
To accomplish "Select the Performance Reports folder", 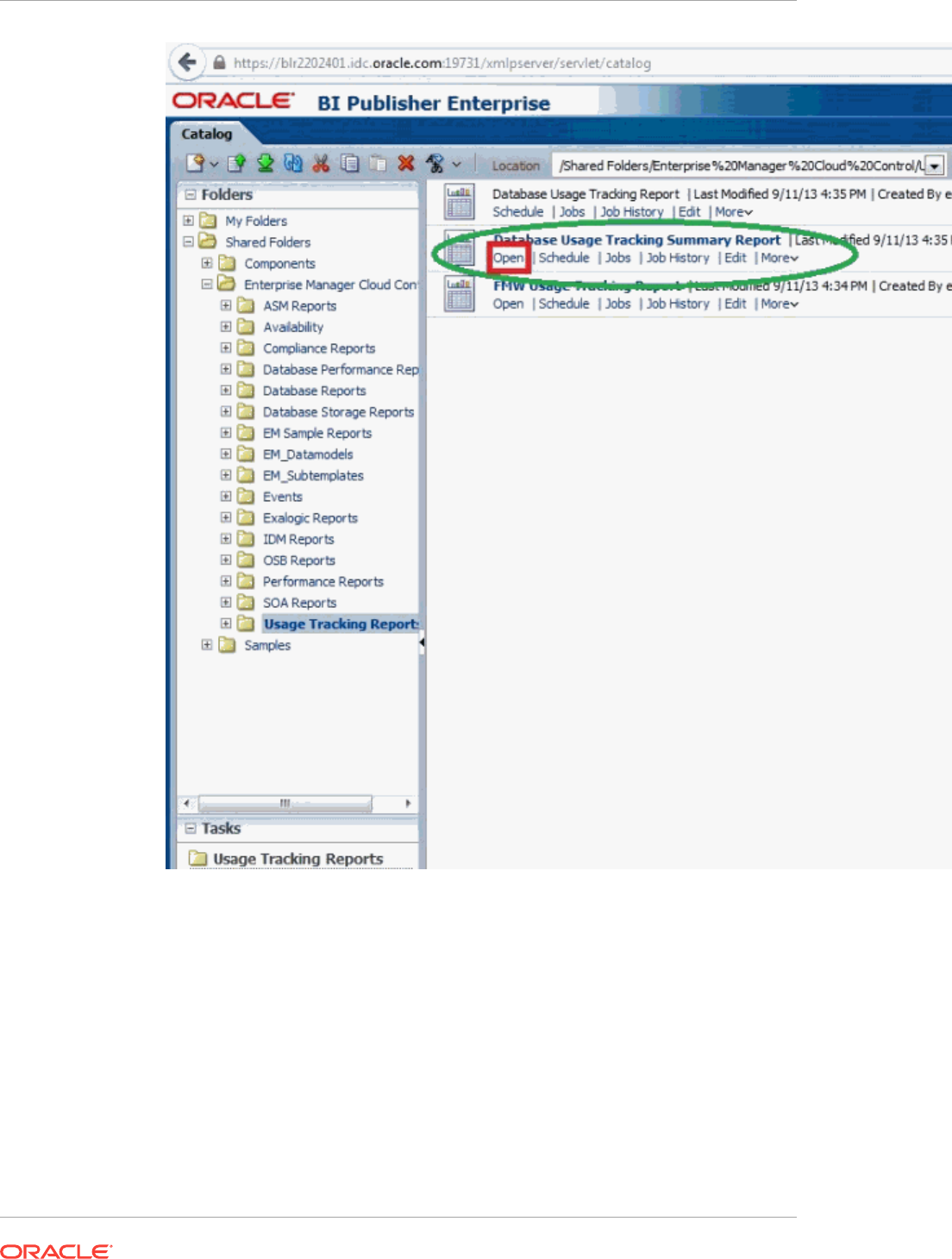I will coord(323,582).
